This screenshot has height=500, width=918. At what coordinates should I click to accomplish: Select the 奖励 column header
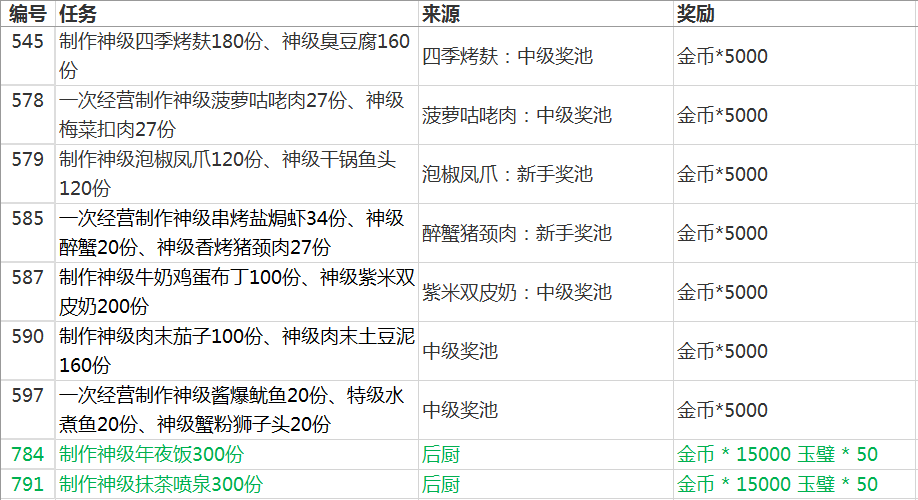pyautogui.click(x=796, y=13)
